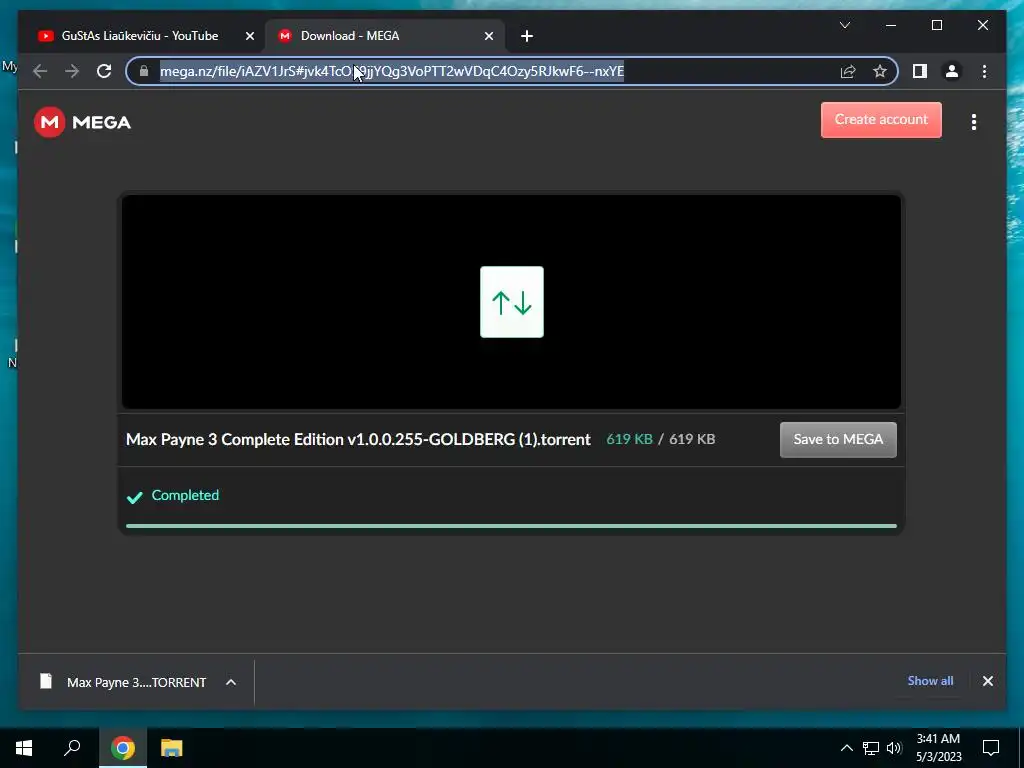Click the transfer arrows file icon
1024x768 pixels.
click(511, 302)
